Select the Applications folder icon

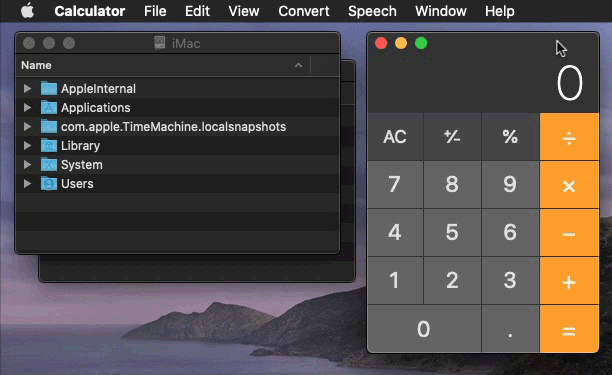[x=49, y=107]
